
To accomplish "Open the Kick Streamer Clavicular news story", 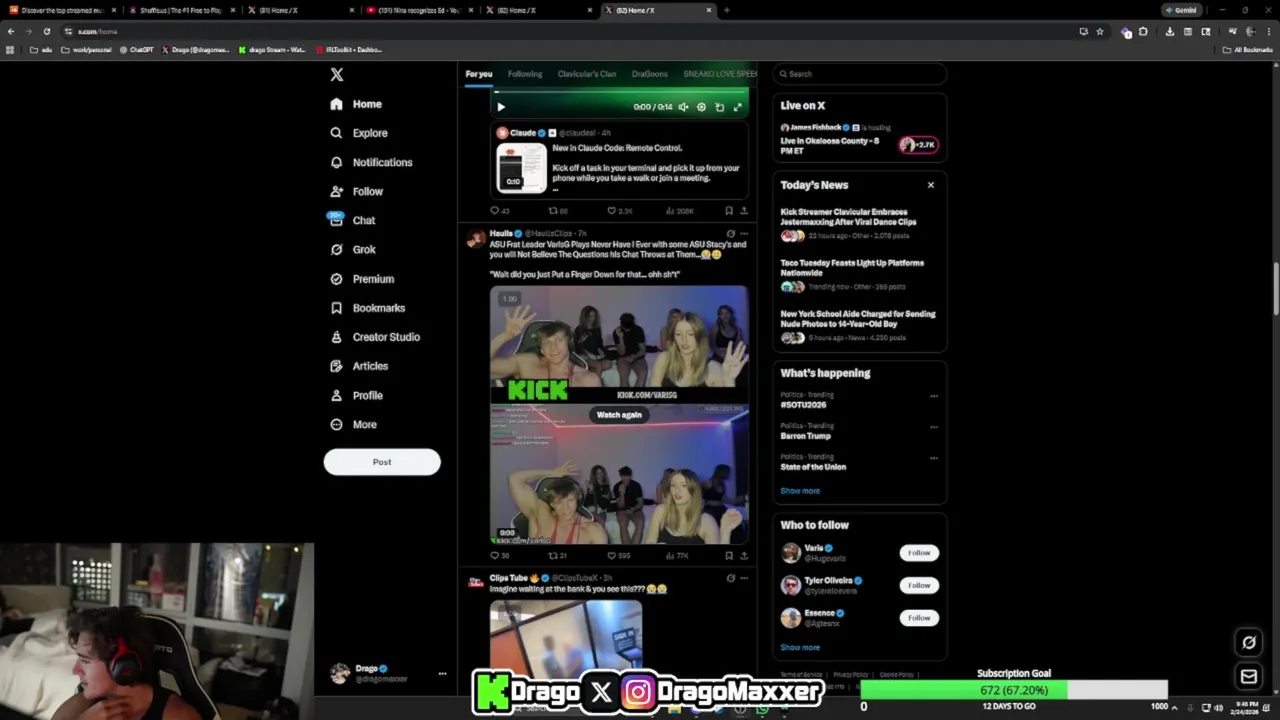I will click(x=859, y=225).
